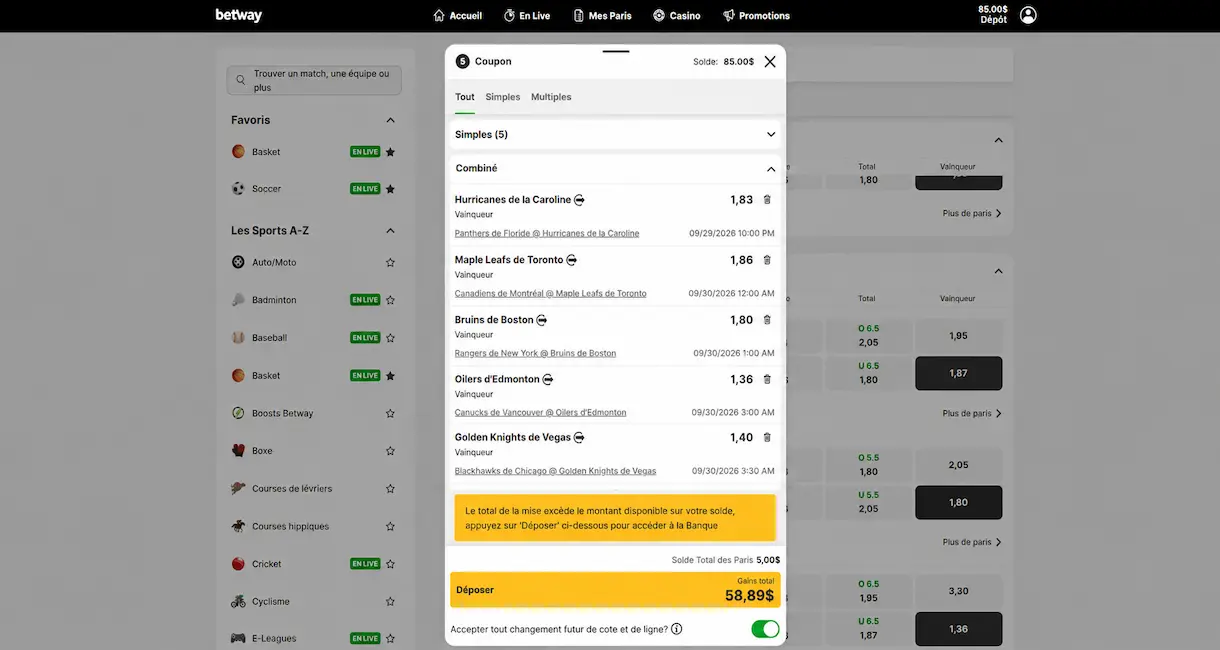Open Rangers de New York @ Bruins link
The height and width of the screenshot is (650, 1220).
click(535, 353)
